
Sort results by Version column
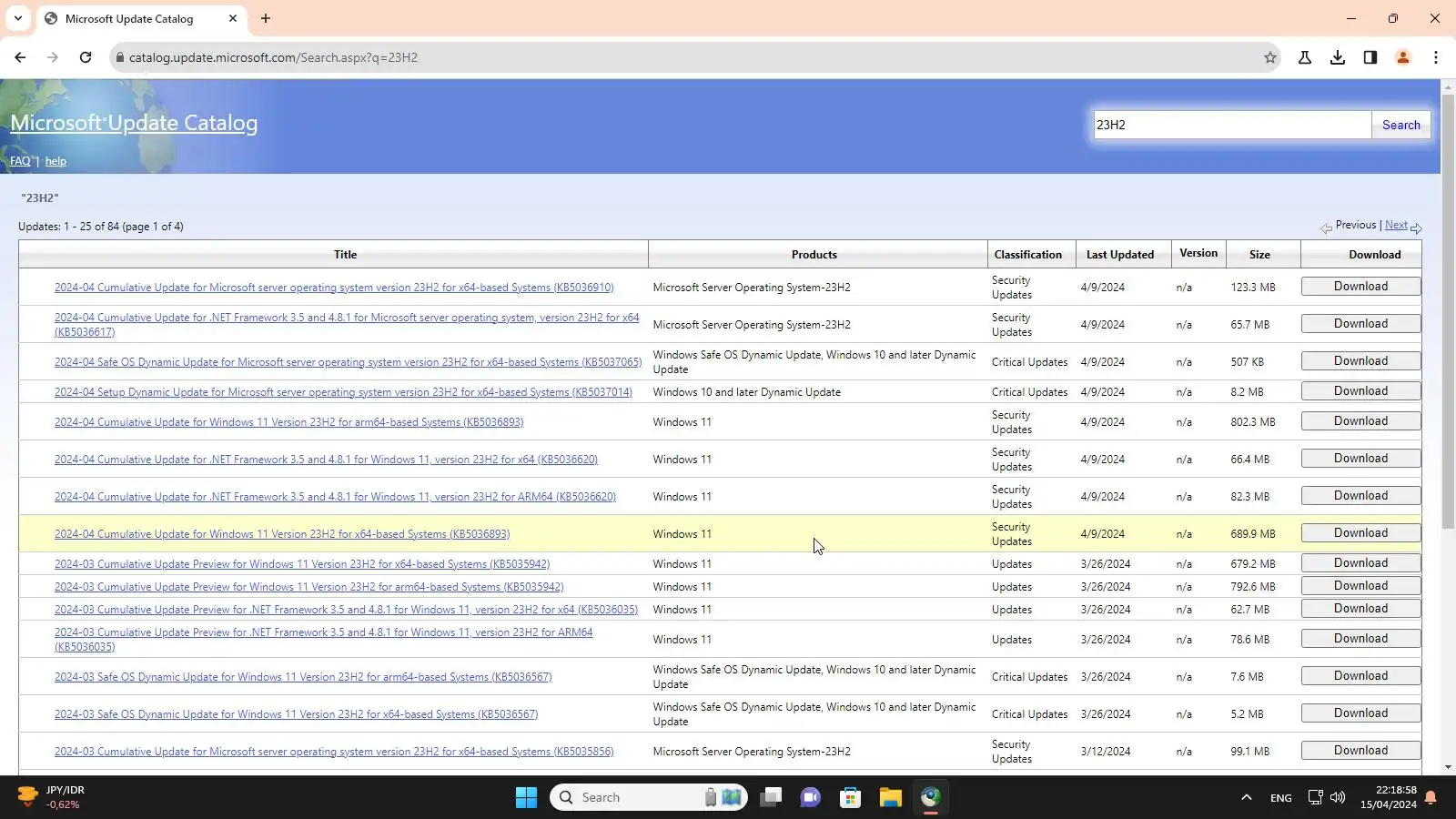click(x=1198, y=253)
